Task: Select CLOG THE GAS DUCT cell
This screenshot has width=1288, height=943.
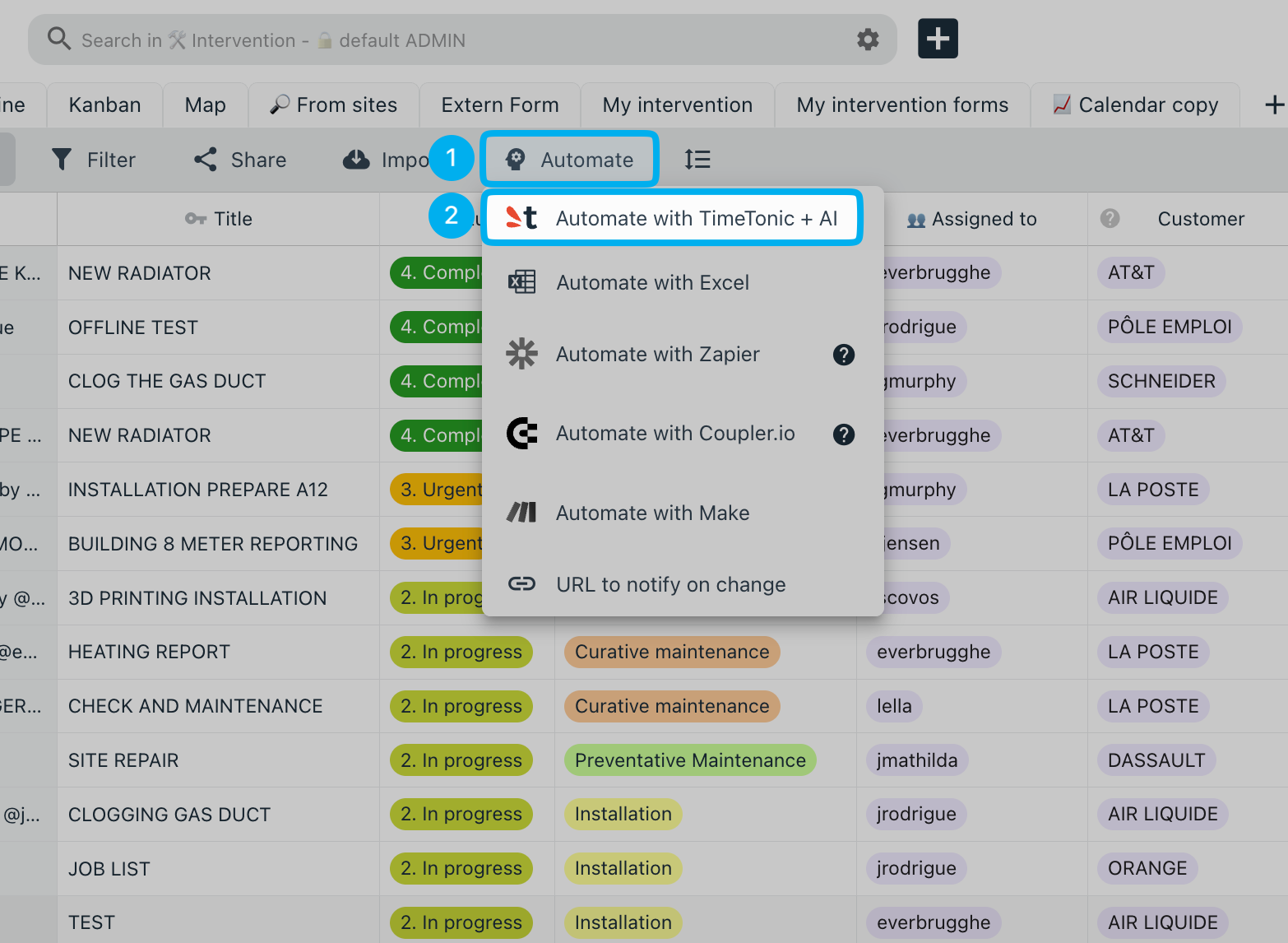Action: coord(219,381)
